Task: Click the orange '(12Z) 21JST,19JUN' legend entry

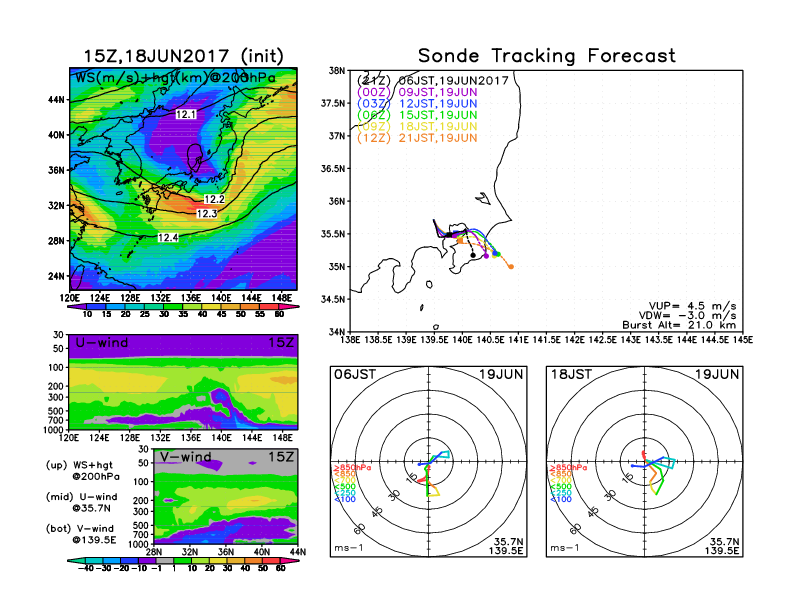Action: (417, 138)
